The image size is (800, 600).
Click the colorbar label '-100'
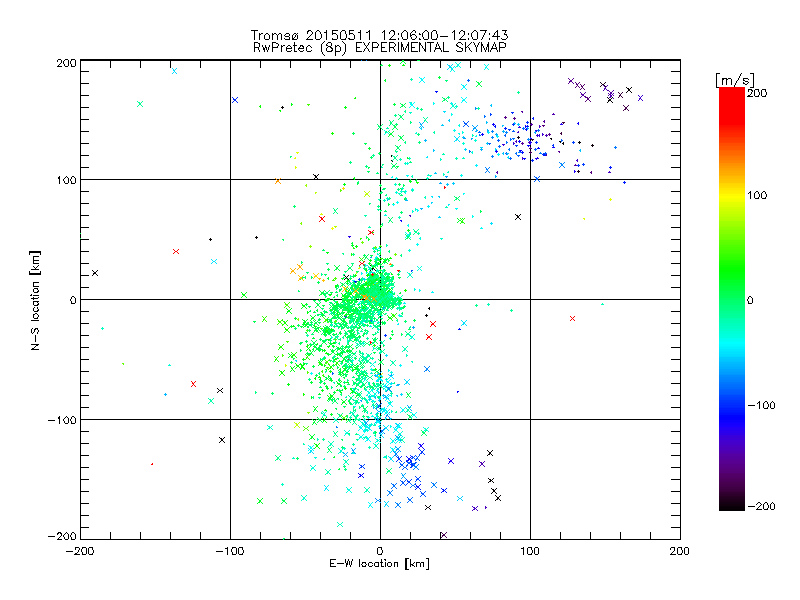tap(761, 405)
